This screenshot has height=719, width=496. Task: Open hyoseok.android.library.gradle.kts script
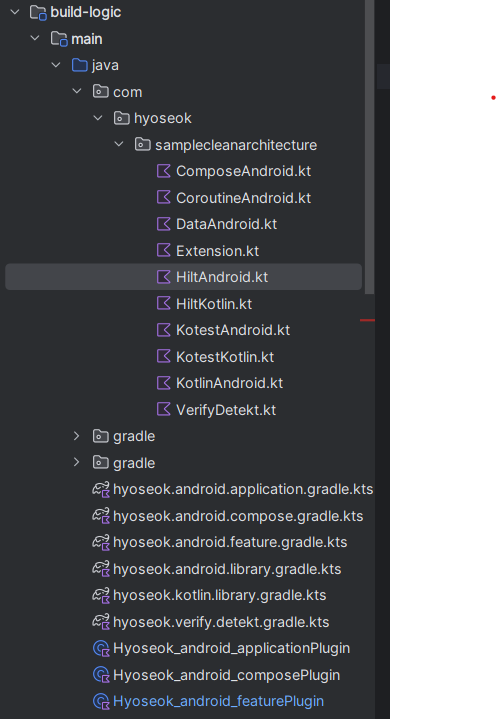(227, 569)
